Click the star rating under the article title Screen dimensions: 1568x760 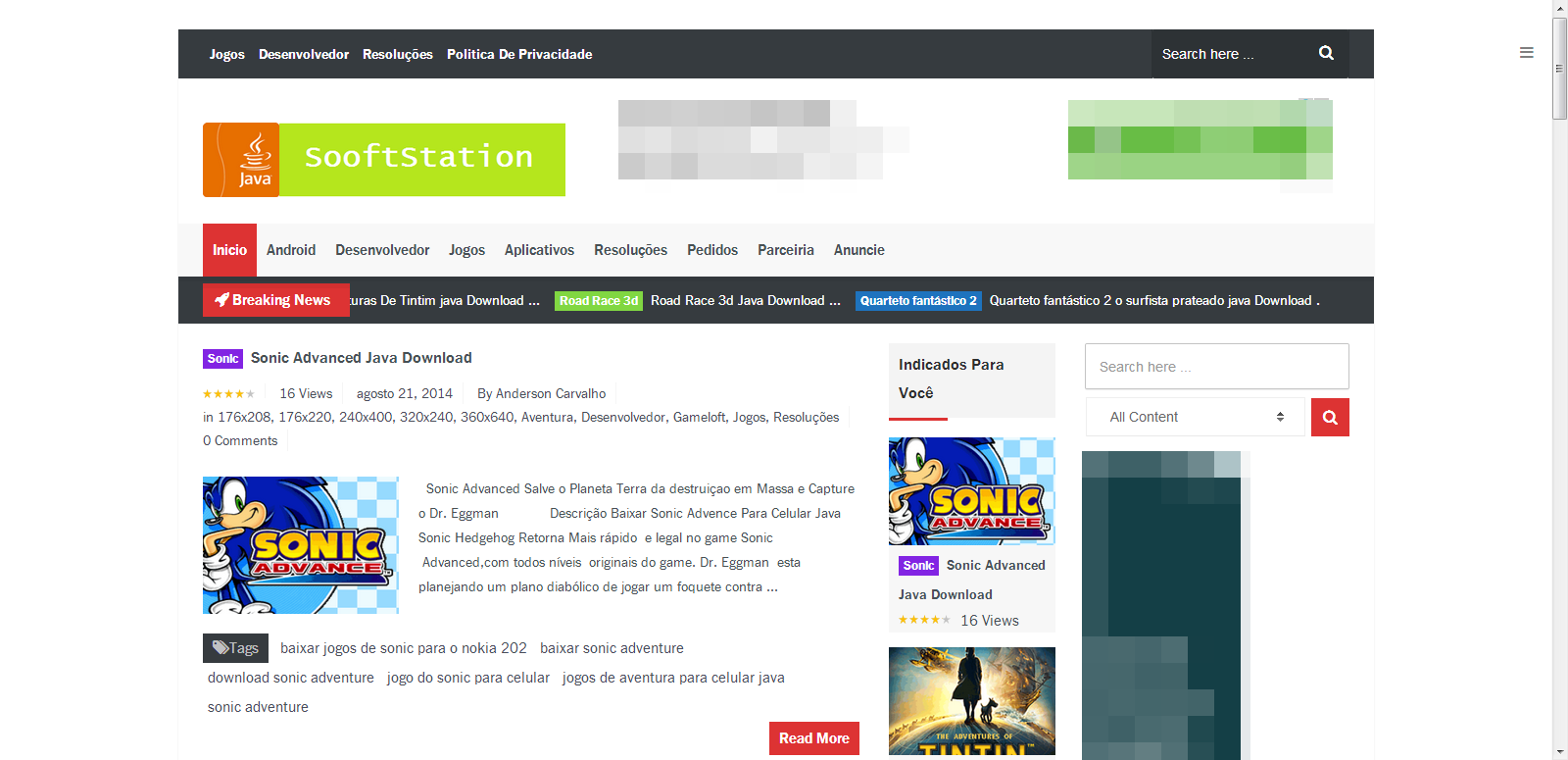pos(228,394)
